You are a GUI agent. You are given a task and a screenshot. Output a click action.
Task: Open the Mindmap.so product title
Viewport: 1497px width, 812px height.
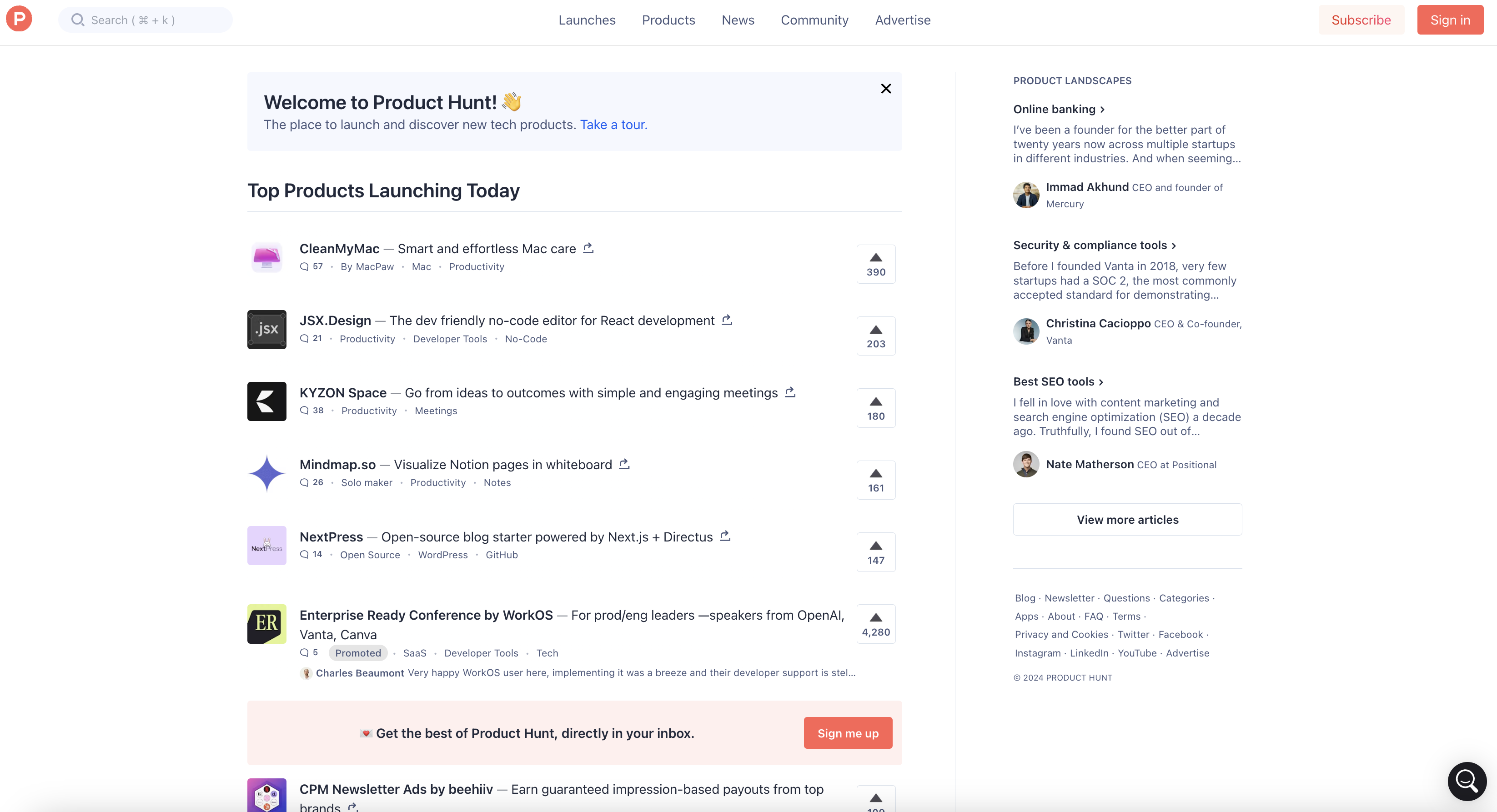point(337,465)
